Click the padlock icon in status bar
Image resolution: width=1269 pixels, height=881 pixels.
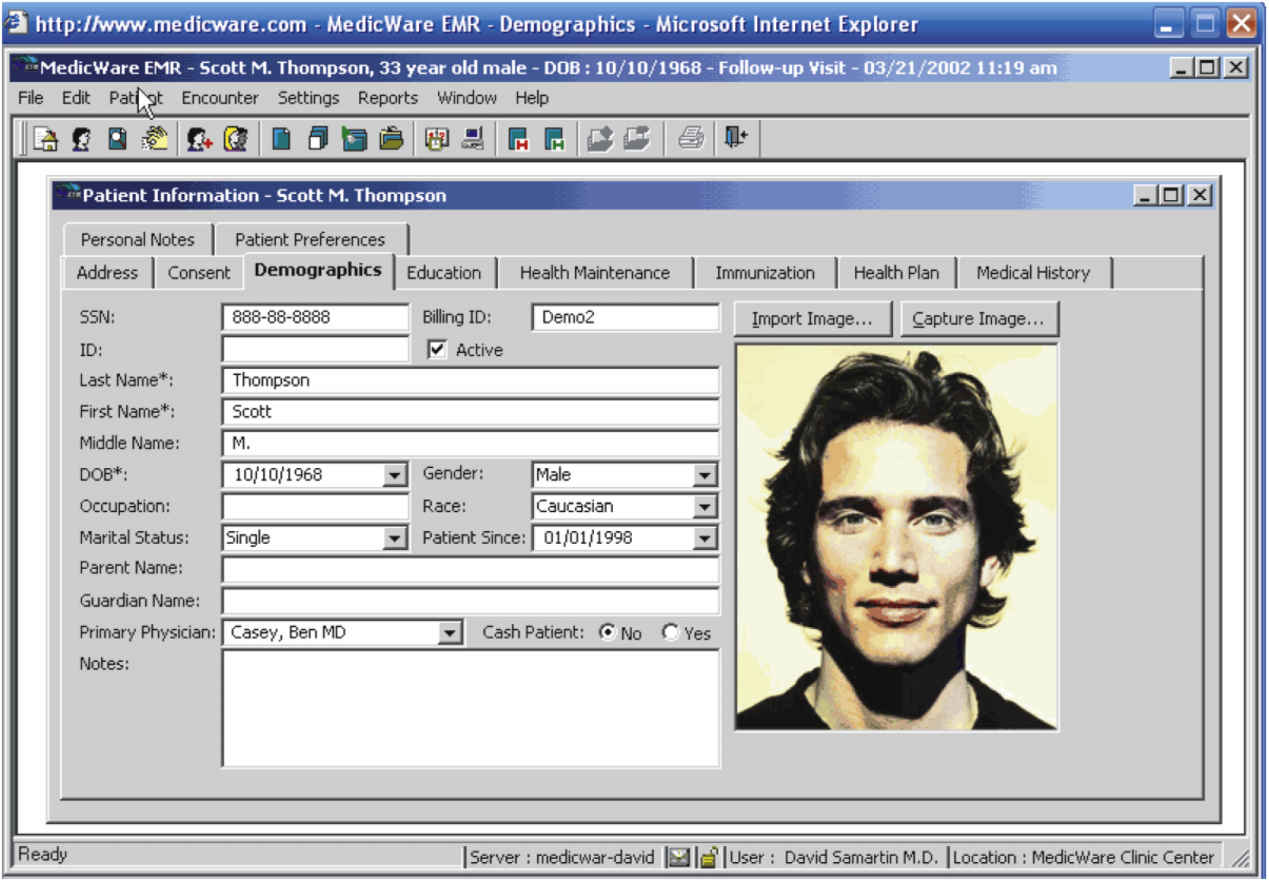point(708,857)
